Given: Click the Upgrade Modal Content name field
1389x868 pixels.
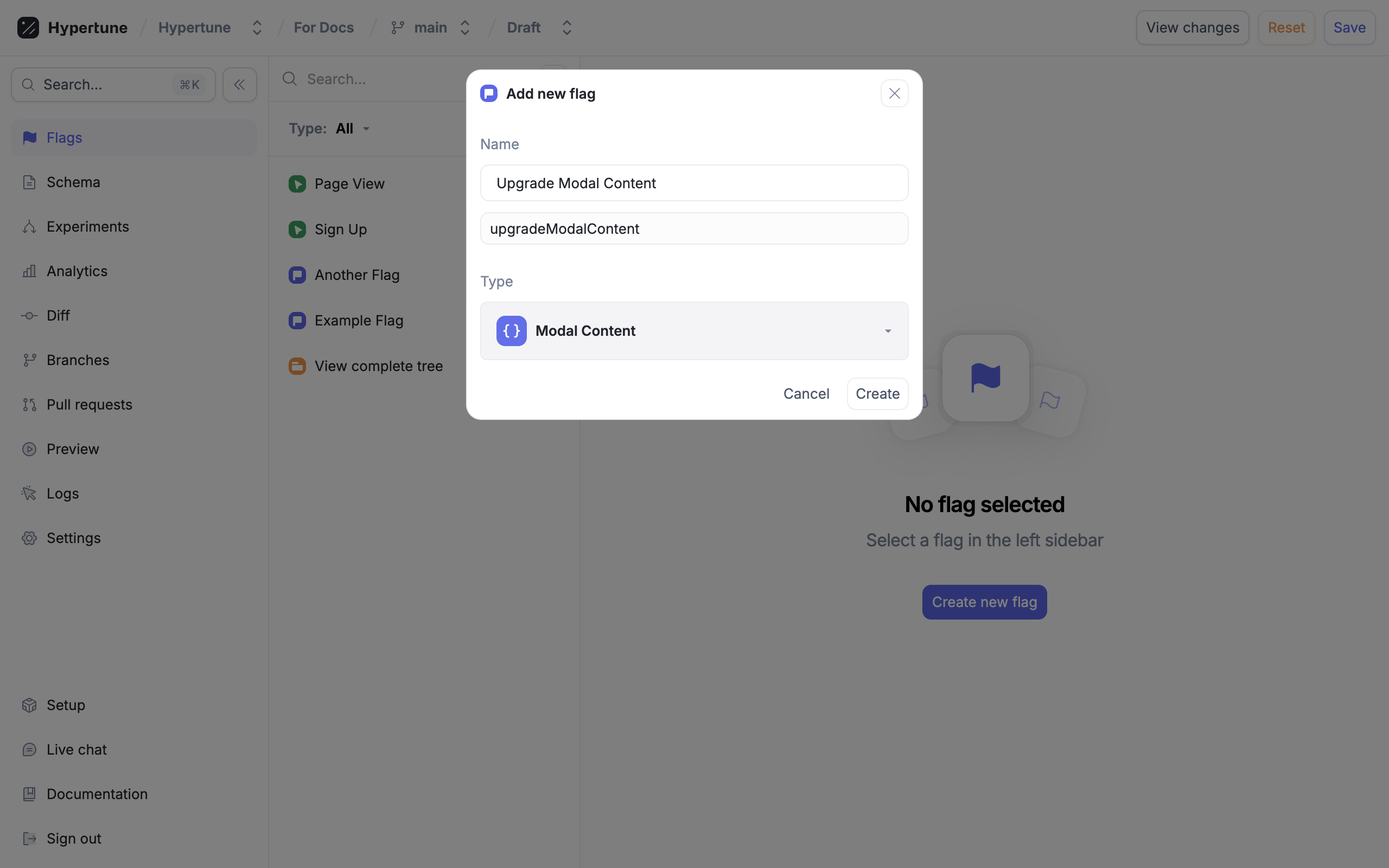Looking at the screenshot, I should pyautogui.click(x=694, y=183).
